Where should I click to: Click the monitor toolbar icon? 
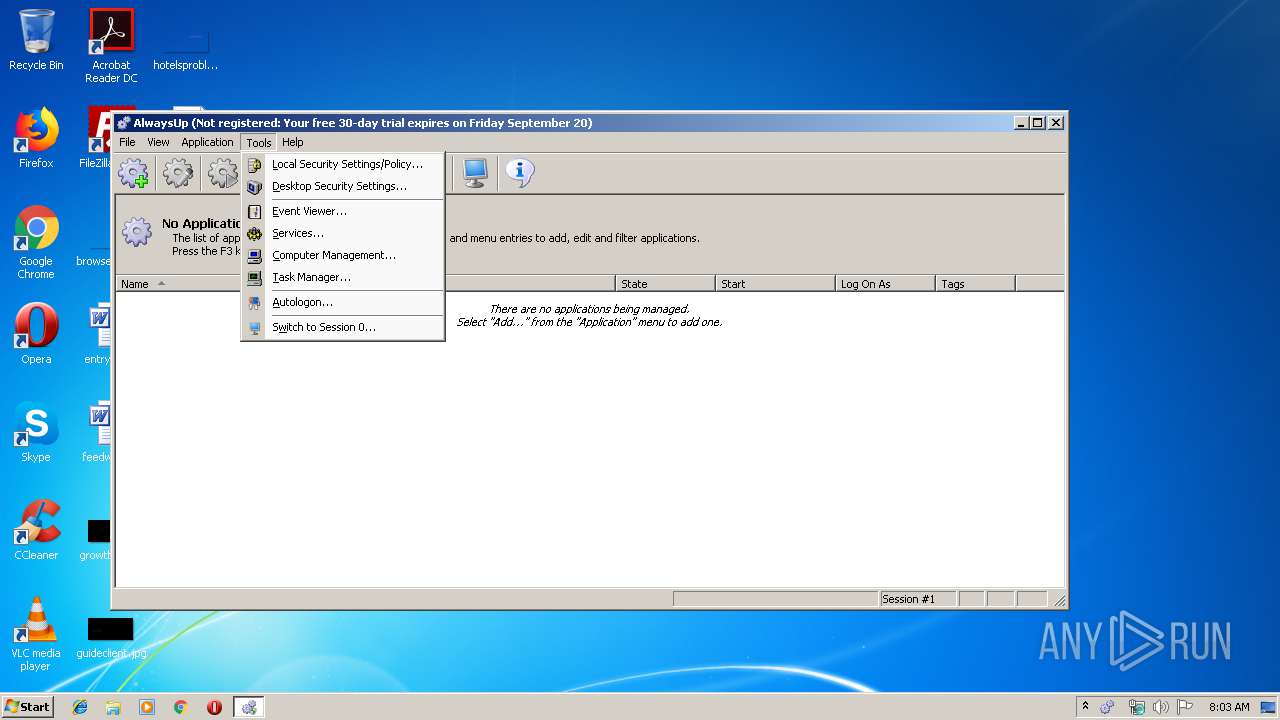[x=475, y=173]
